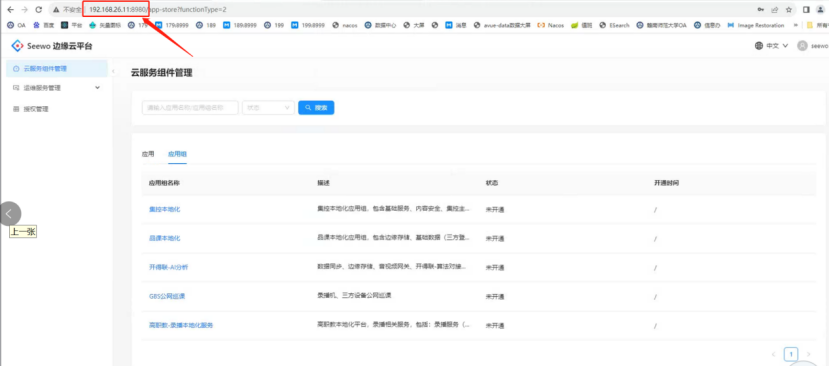This screenshot has height=366, width=829.
Task: Open the browser side panel icon
Action: 806,10
